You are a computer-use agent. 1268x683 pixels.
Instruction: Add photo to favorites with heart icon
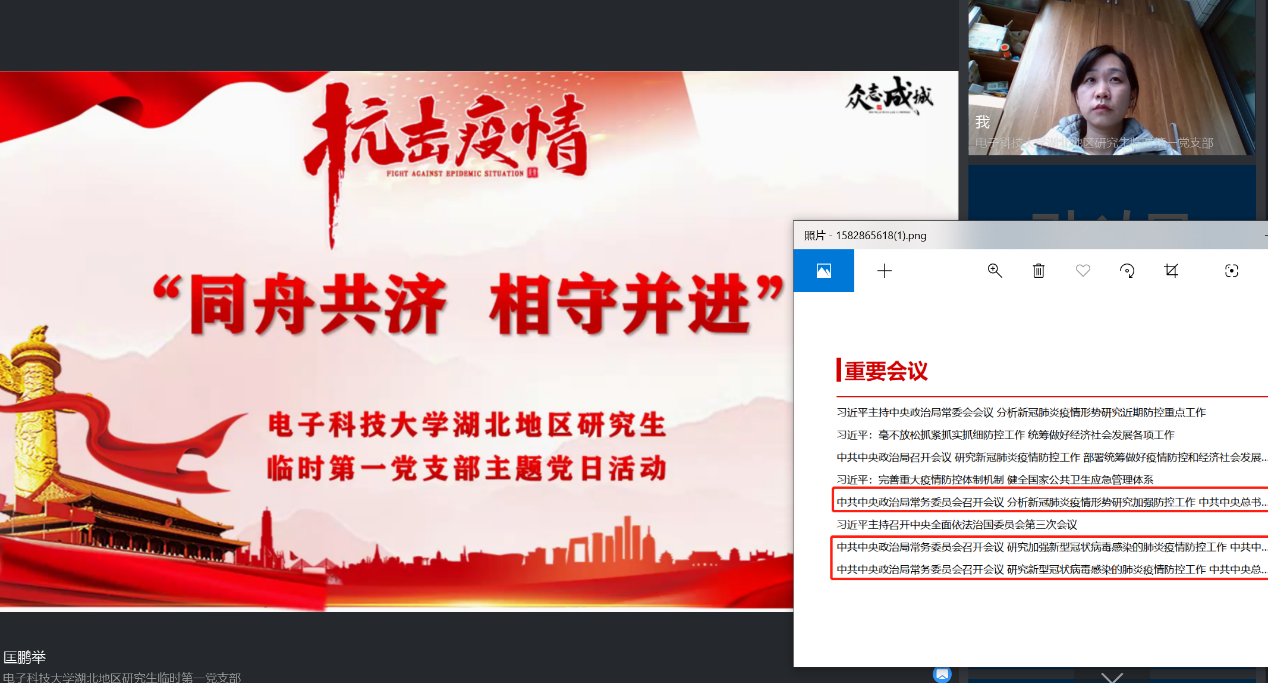point(1082,271)
